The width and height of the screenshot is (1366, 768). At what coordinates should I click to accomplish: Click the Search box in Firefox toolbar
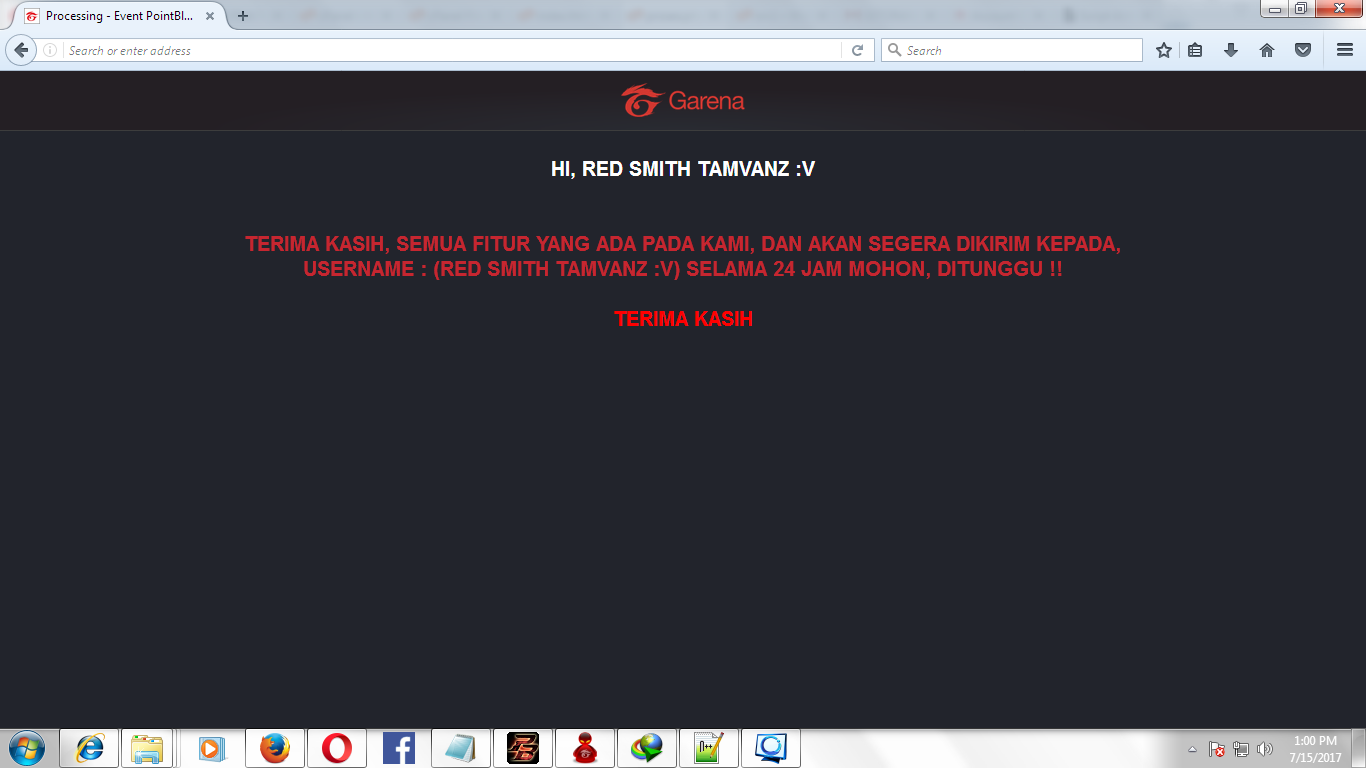click(1011, 50)
